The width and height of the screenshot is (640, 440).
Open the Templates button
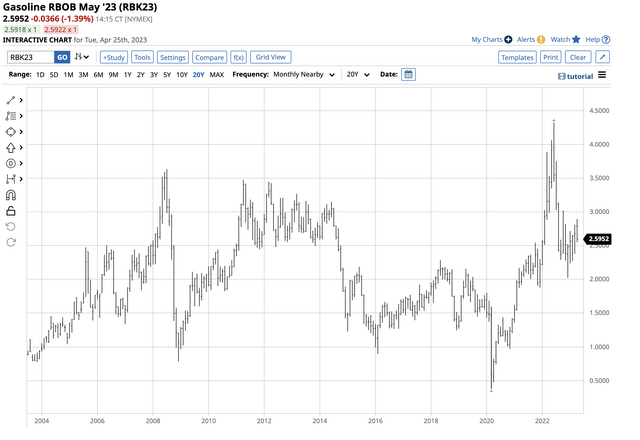(517, 57)
